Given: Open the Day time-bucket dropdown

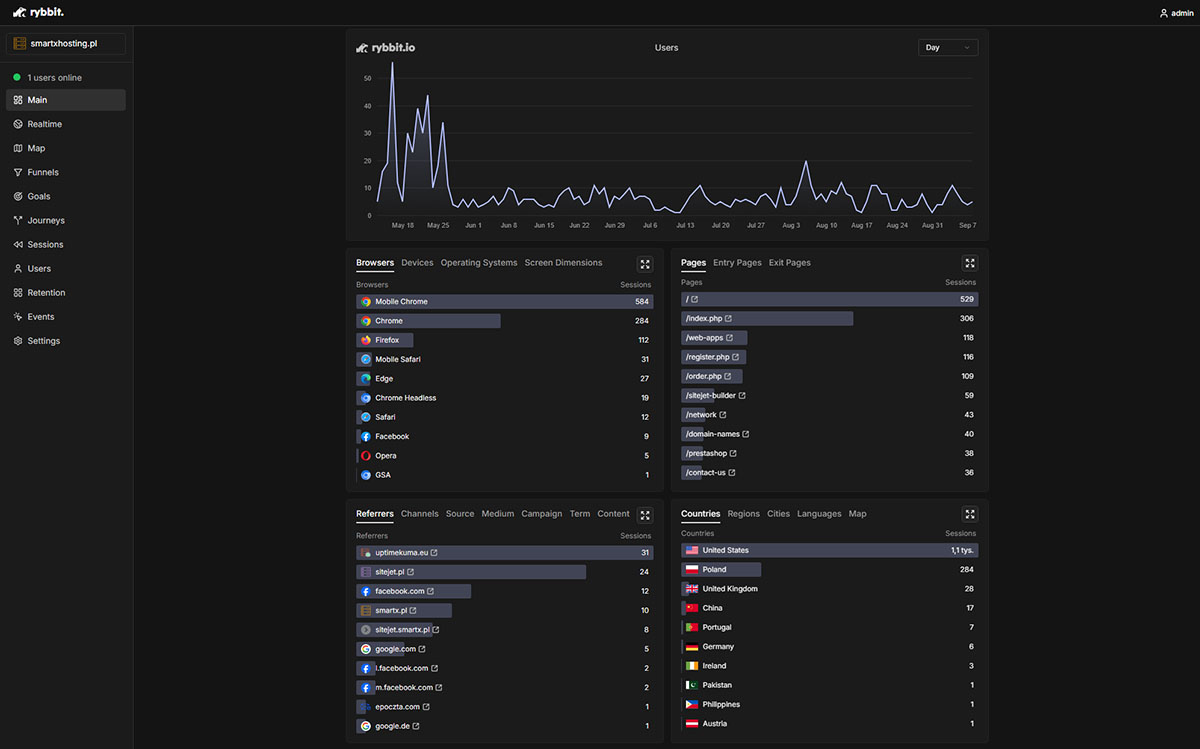Looking at the screenshot, I should pos(947,47).
